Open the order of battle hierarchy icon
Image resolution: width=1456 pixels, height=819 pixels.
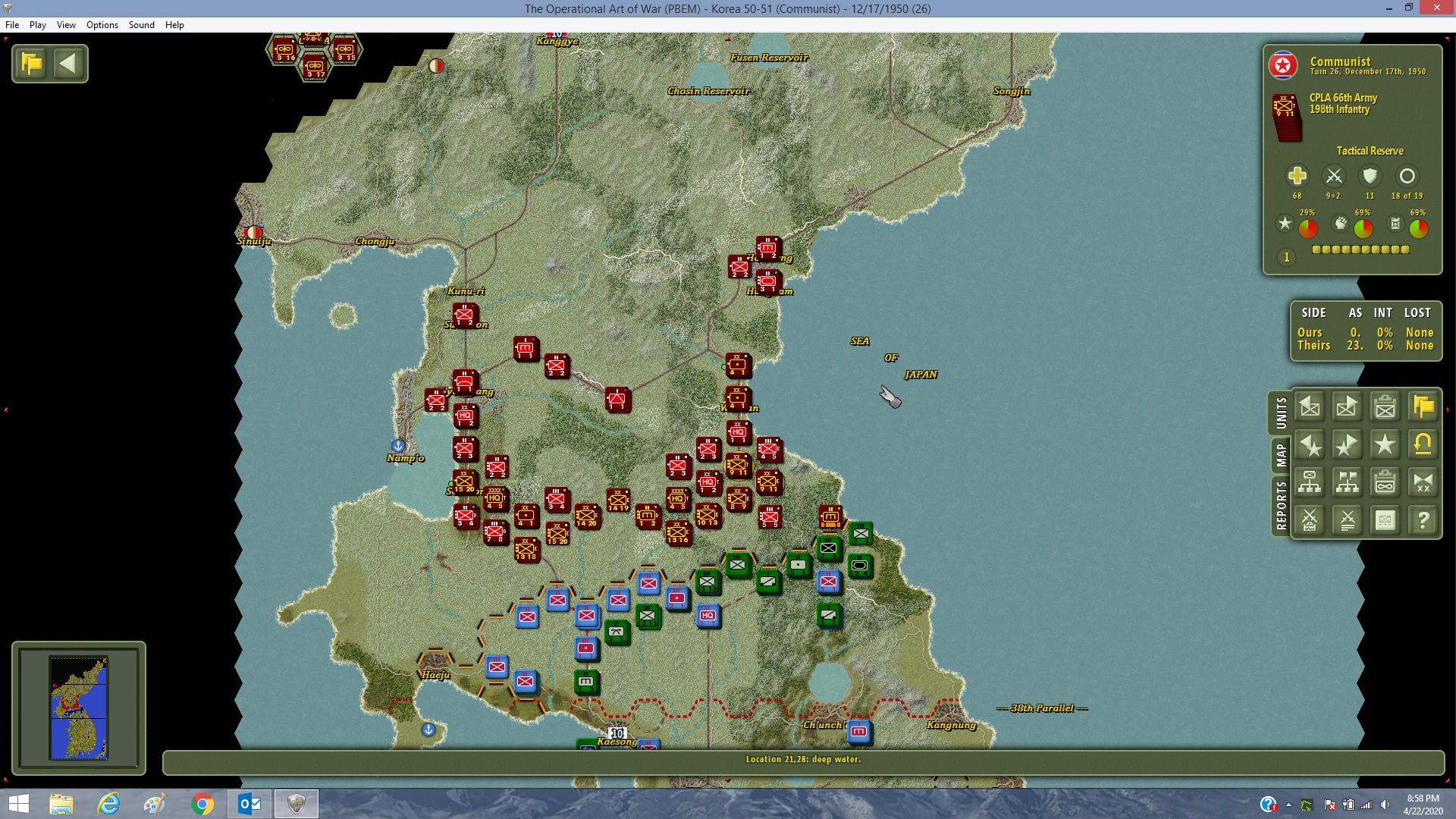[x=1310, y=482]
